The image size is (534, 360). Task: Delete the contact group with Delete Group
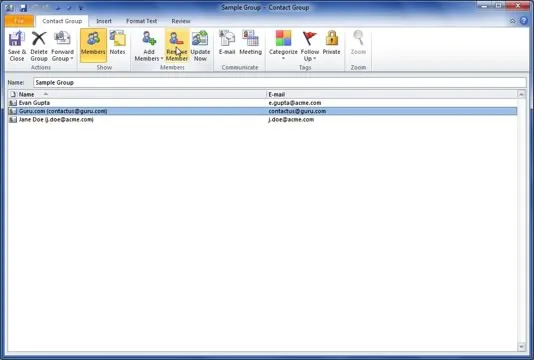[39, 46]
